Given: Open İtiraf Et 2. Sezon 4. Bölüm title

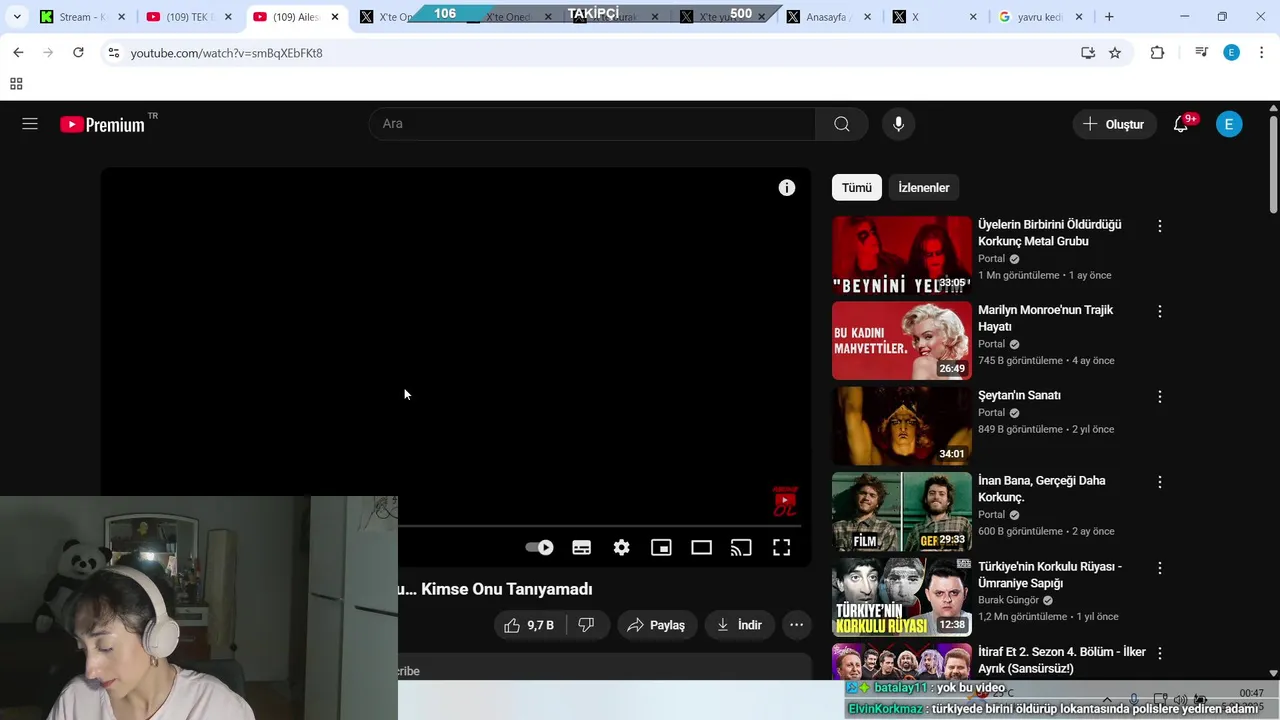Looking at the screenshot, I should point(1062,660).
